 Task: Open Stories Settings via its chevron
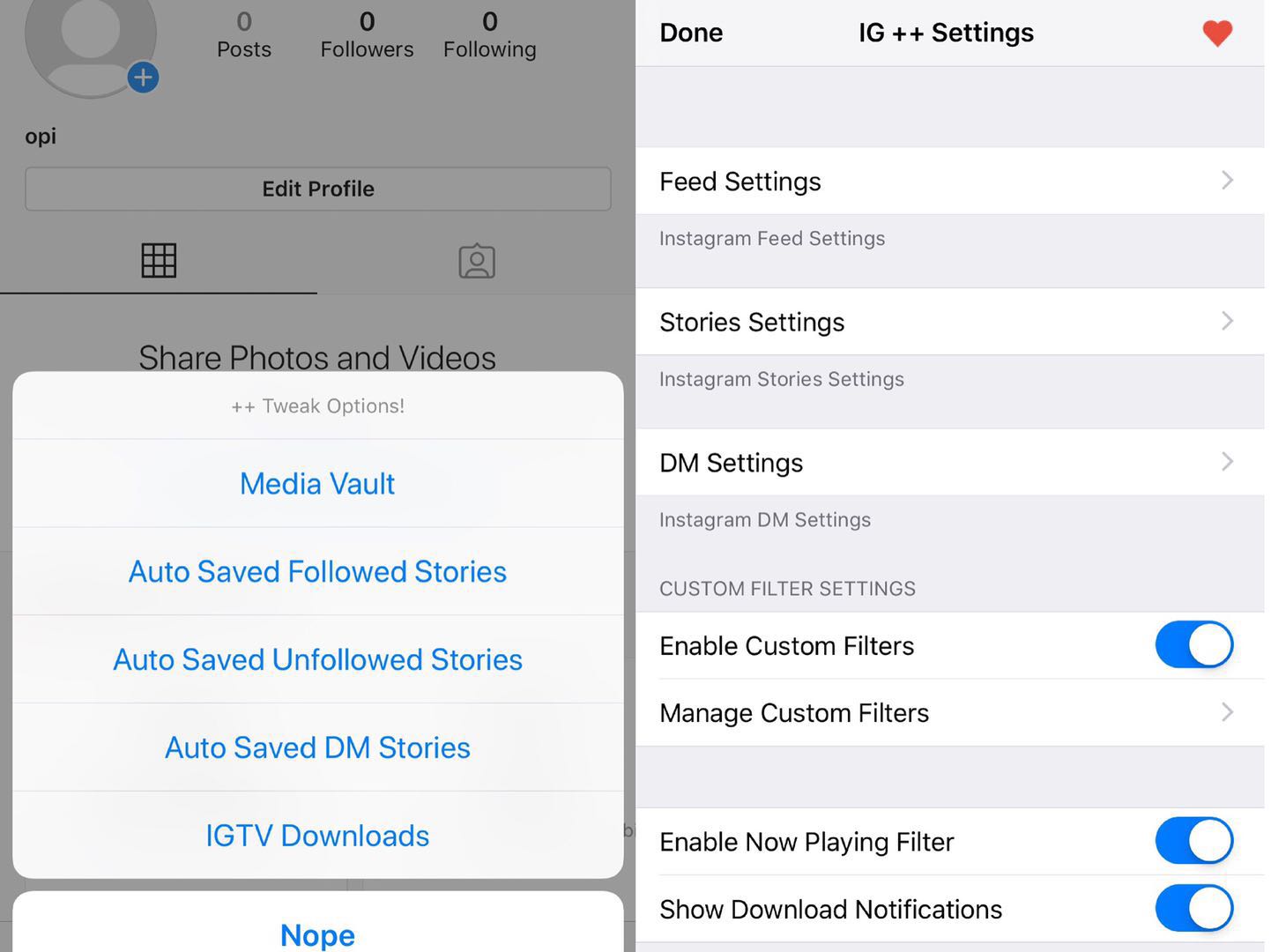[1227, 321]
